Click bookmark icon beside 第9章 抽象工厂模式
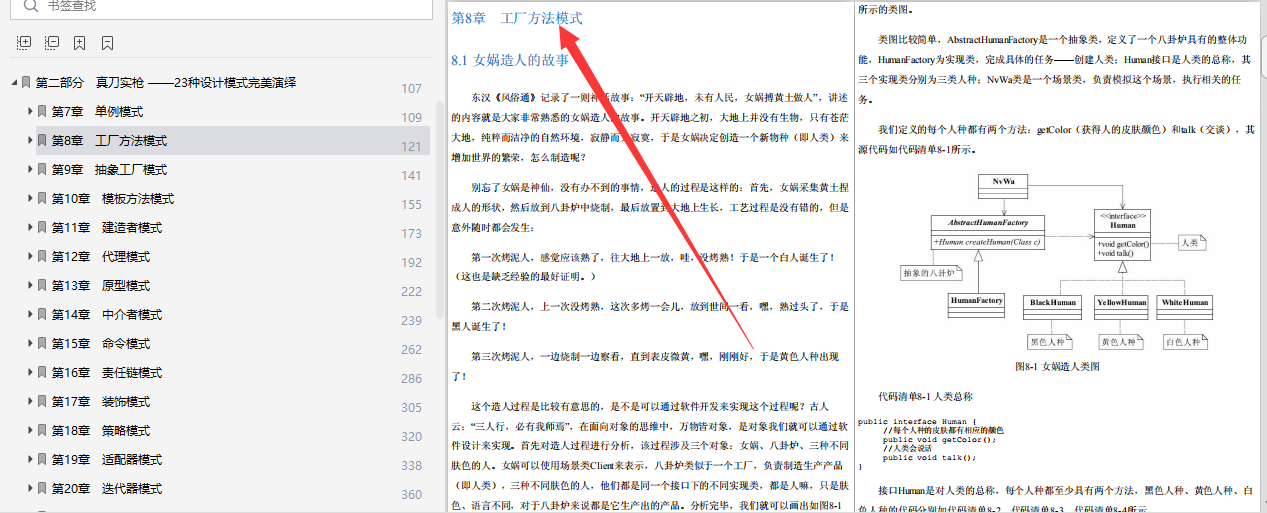The height and width of the screenshot is (513, 1267). click(x=42, y=170)
